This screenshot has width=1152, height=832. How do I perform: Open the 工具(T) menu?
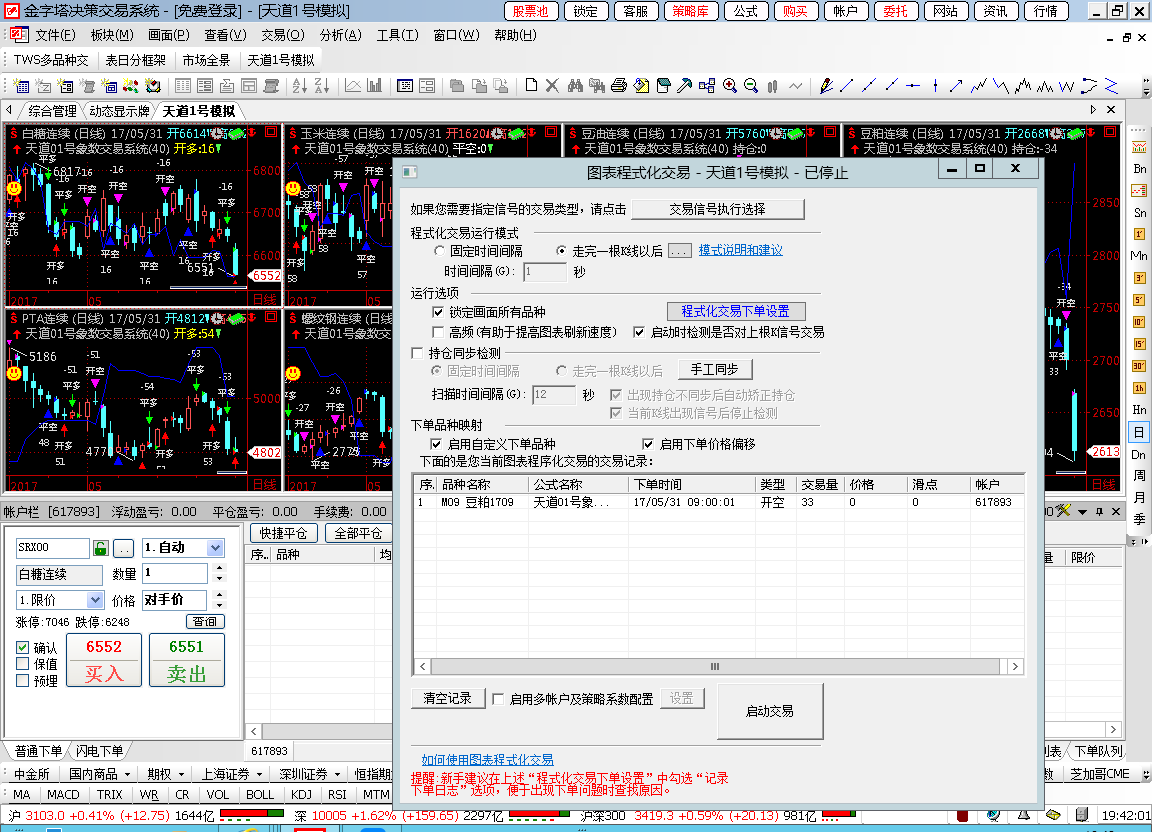pyautogui.click(x=397, y=35)
